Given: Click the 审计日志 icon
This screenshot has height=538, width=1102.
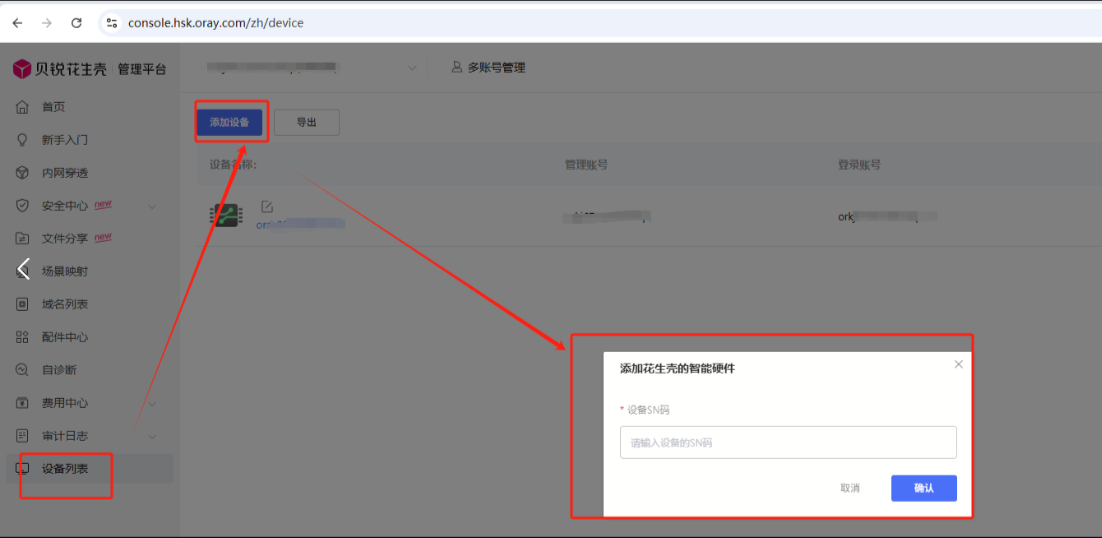Looking at the screenshot, I should tap(22, 436).
